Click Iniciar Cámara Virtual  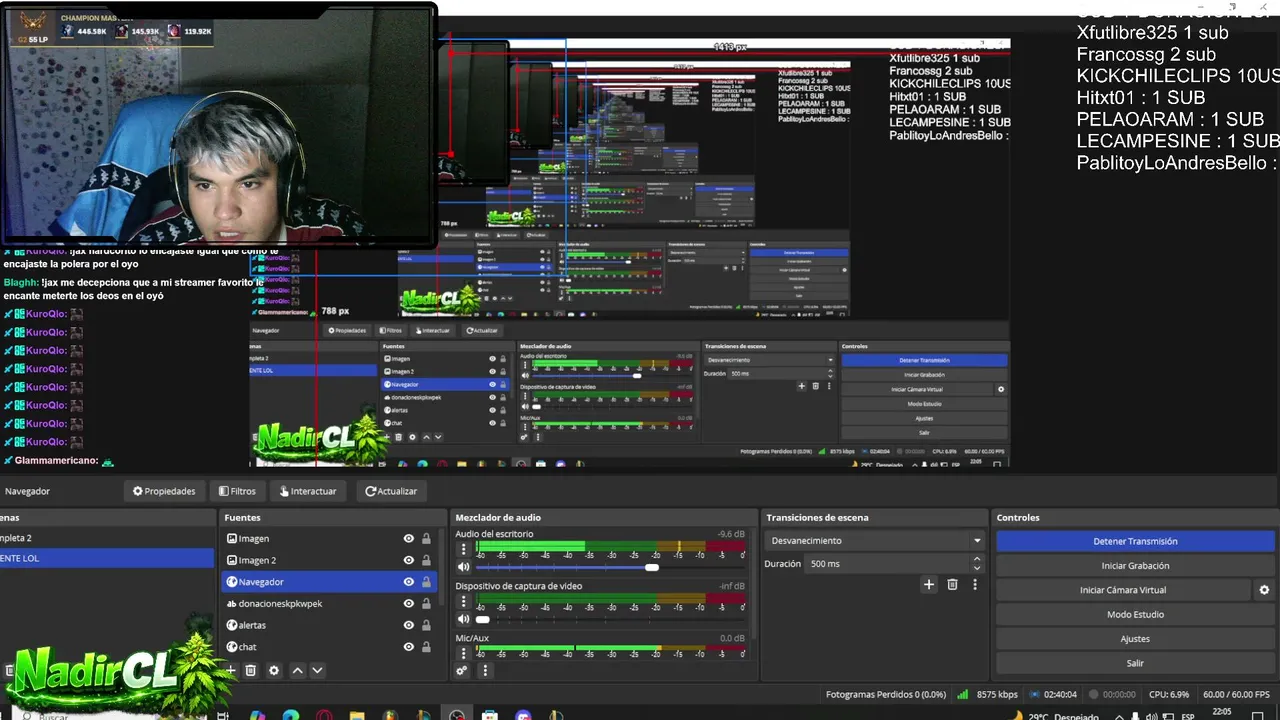point(1123,590)
